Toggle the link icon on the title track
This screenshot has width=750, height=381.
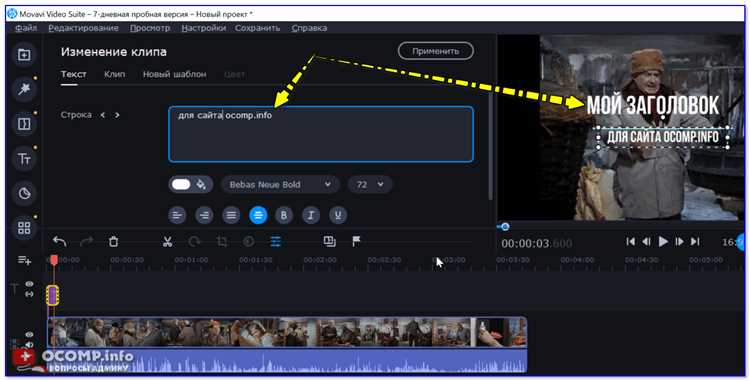[x=29, y=294]
